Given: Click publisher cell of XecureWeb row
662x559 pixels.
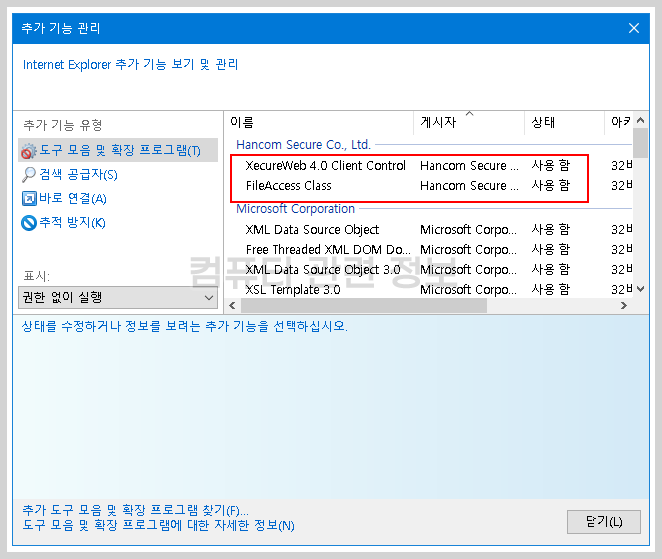Looking at the screenshot, I should [469, 166].
